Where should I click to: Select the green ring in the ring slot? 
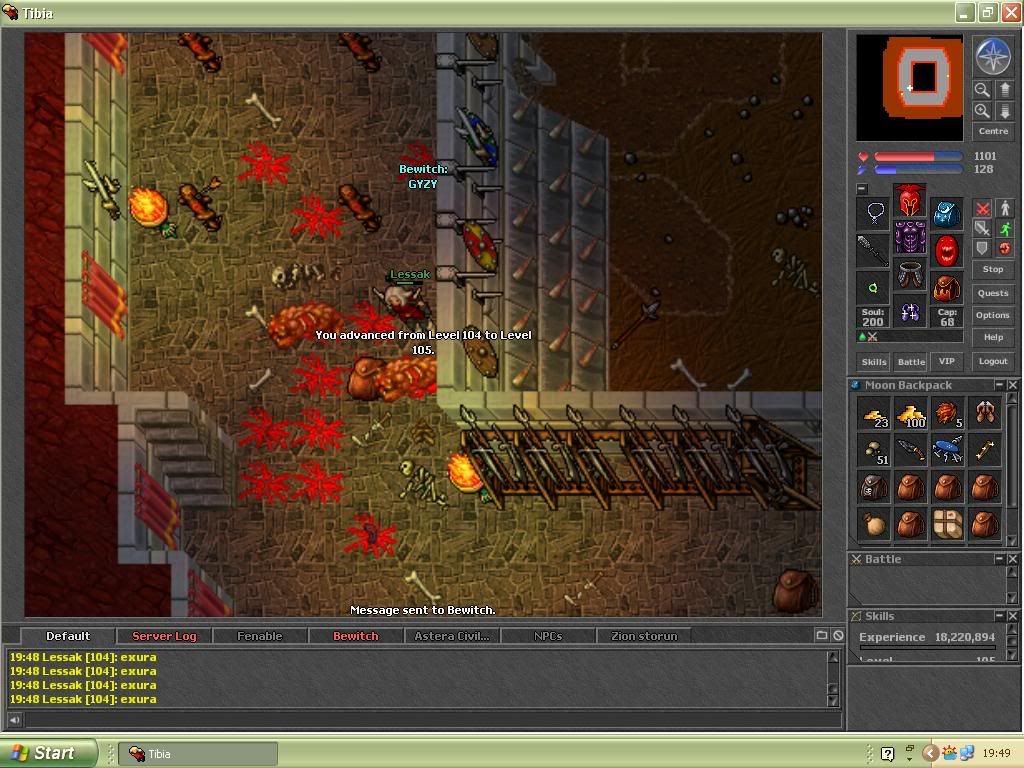(873, 287)
